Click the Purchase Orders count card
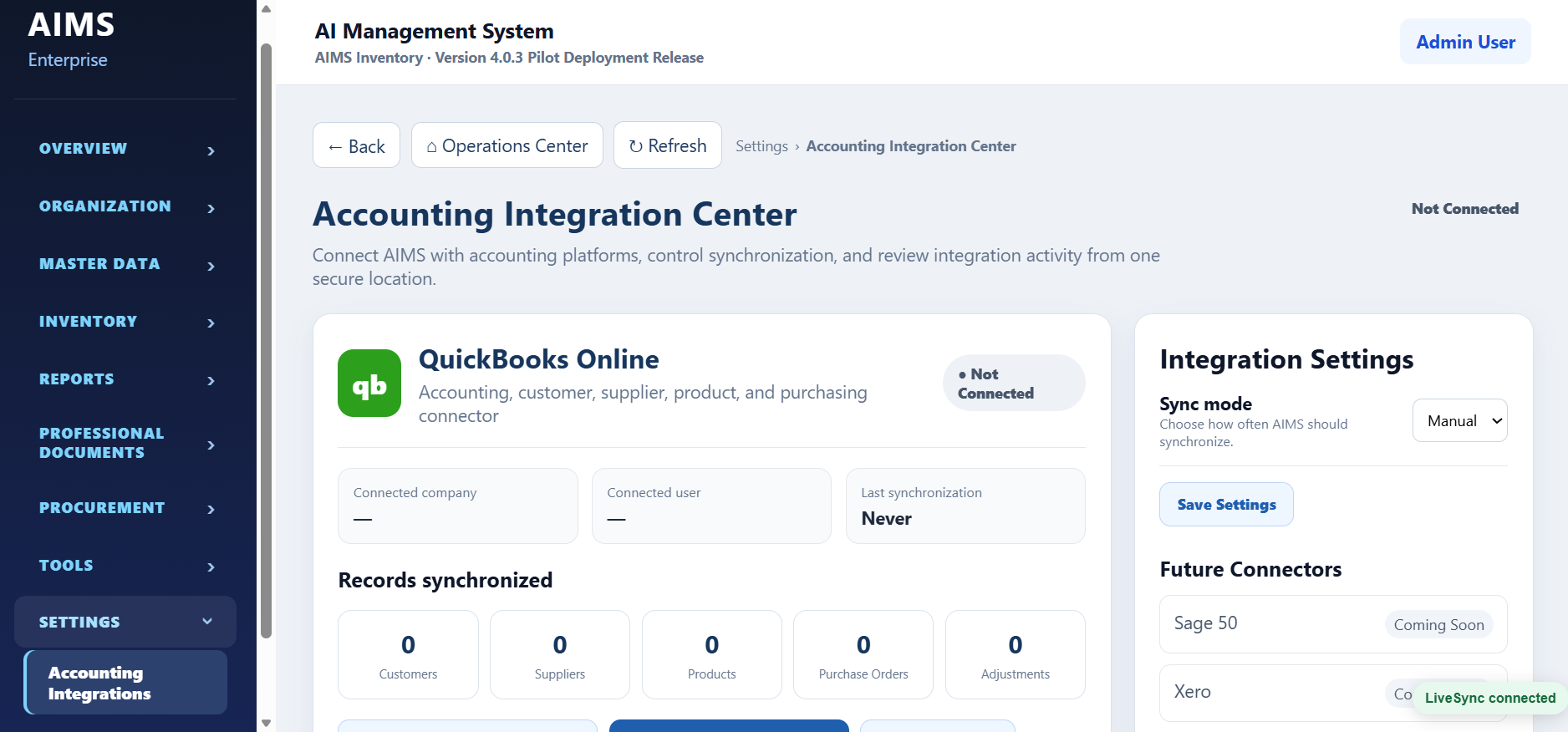This screenshot has height=732, width=1568. click(863, 654)
